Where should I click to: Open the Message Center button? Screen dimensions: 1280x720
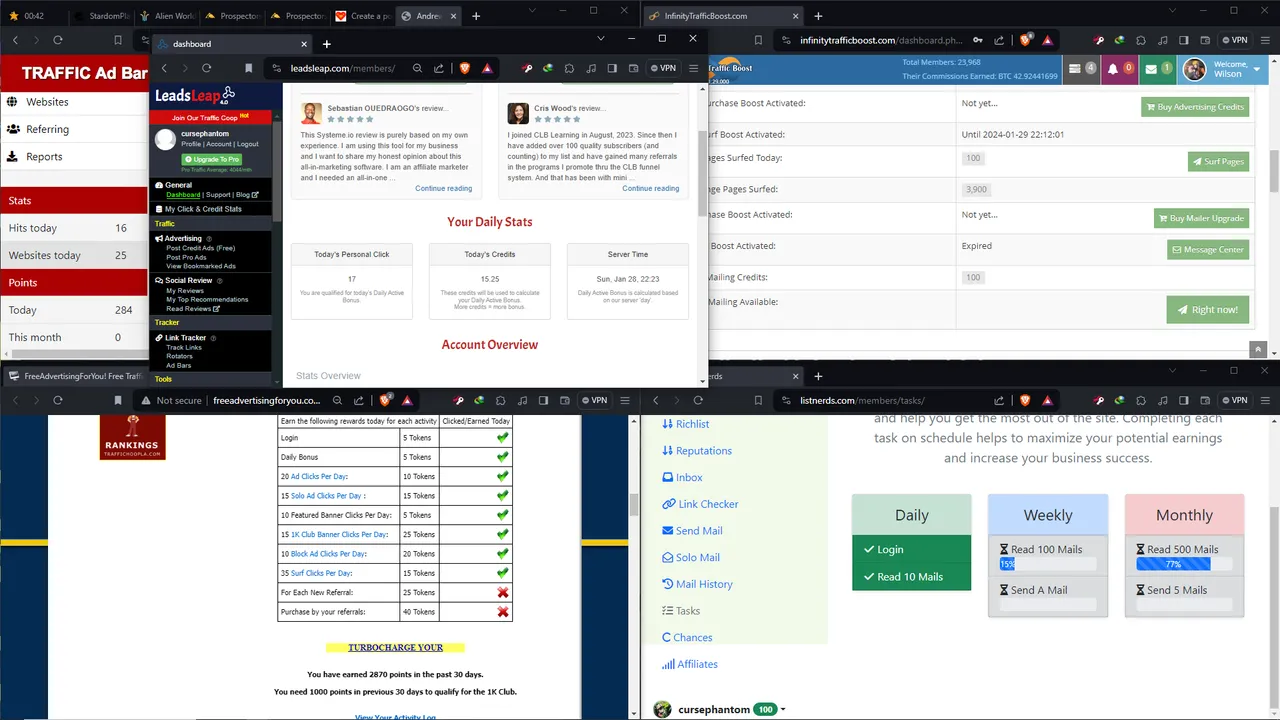coord(1208,250)
